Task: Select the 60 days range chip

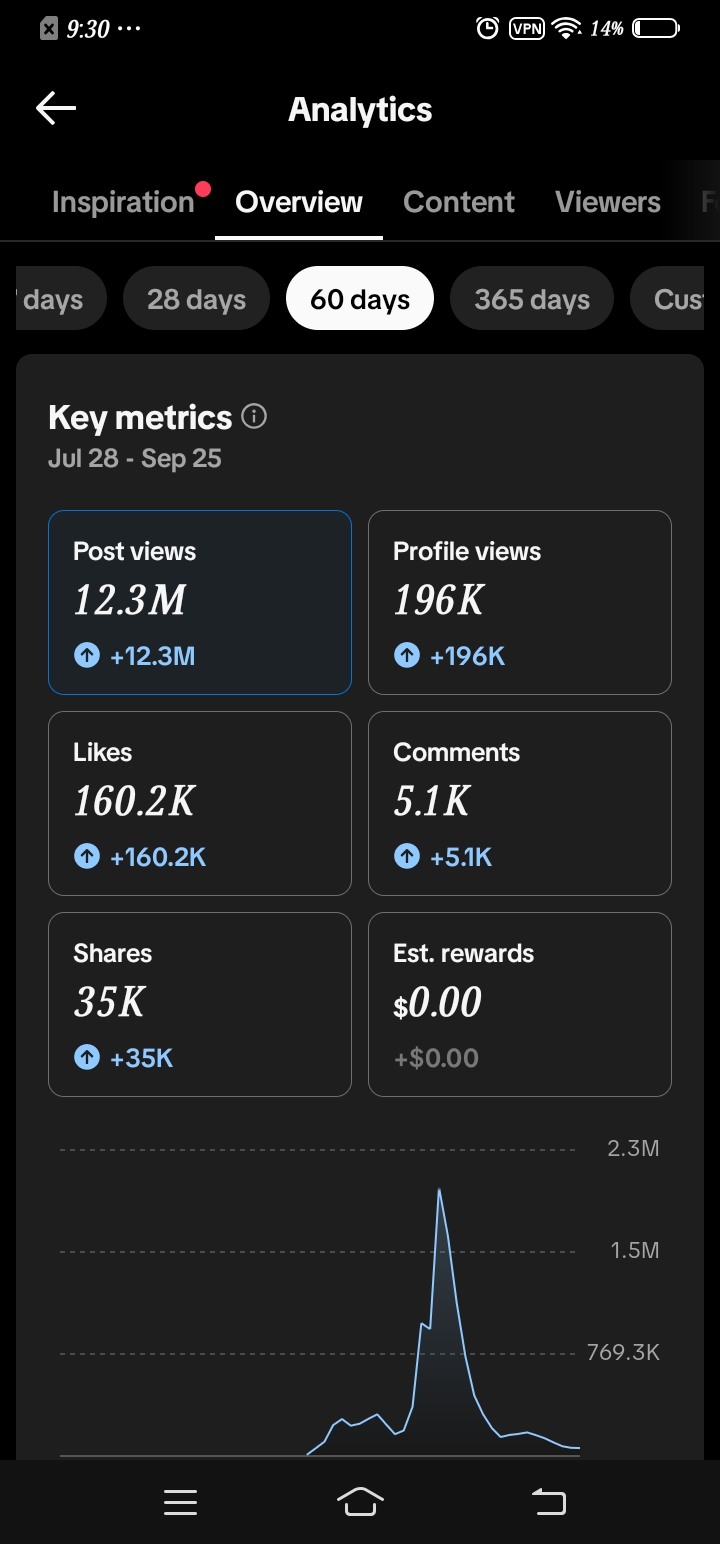Action: click(x=360, y=299)
